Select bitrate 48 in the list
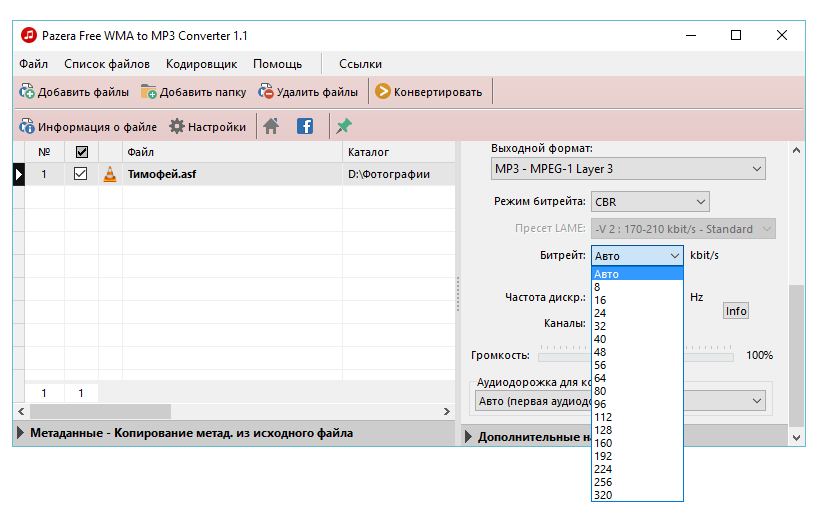Viewport: 840px width, 525px height. tap(638, 352)
